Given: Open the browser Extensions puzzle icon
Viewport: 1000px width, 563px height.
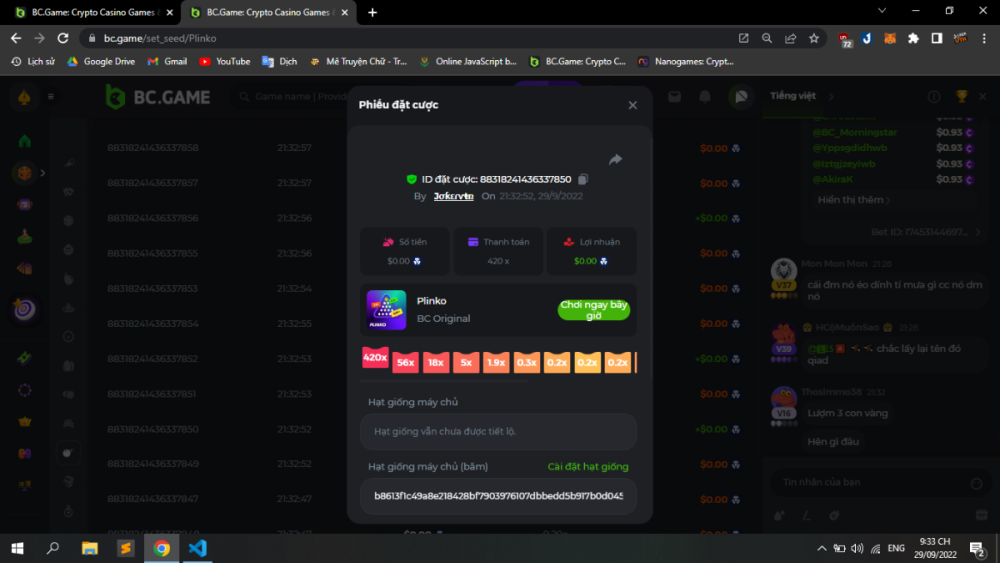Looking at the screenshot, I should 913,38.
